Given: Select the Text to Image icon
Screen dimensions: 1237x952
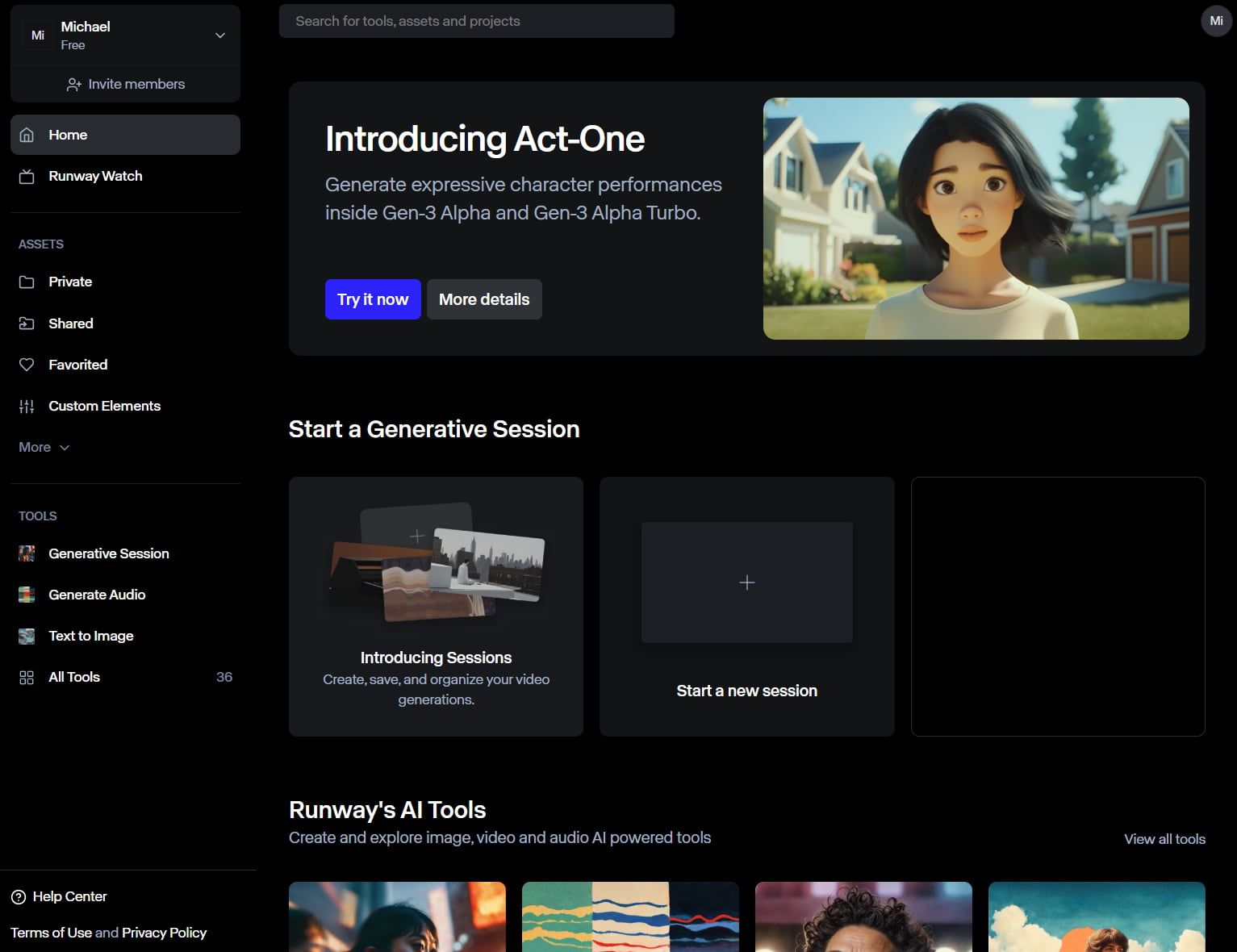Looking at the screenshot, I should [x=27, y=636].
